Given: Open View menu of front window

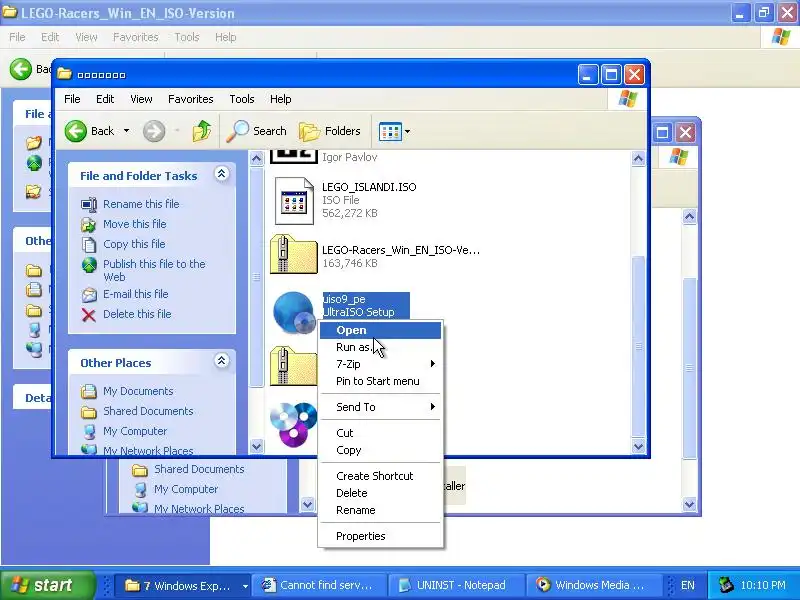Looking at the screenshot, I should (141, 99).
